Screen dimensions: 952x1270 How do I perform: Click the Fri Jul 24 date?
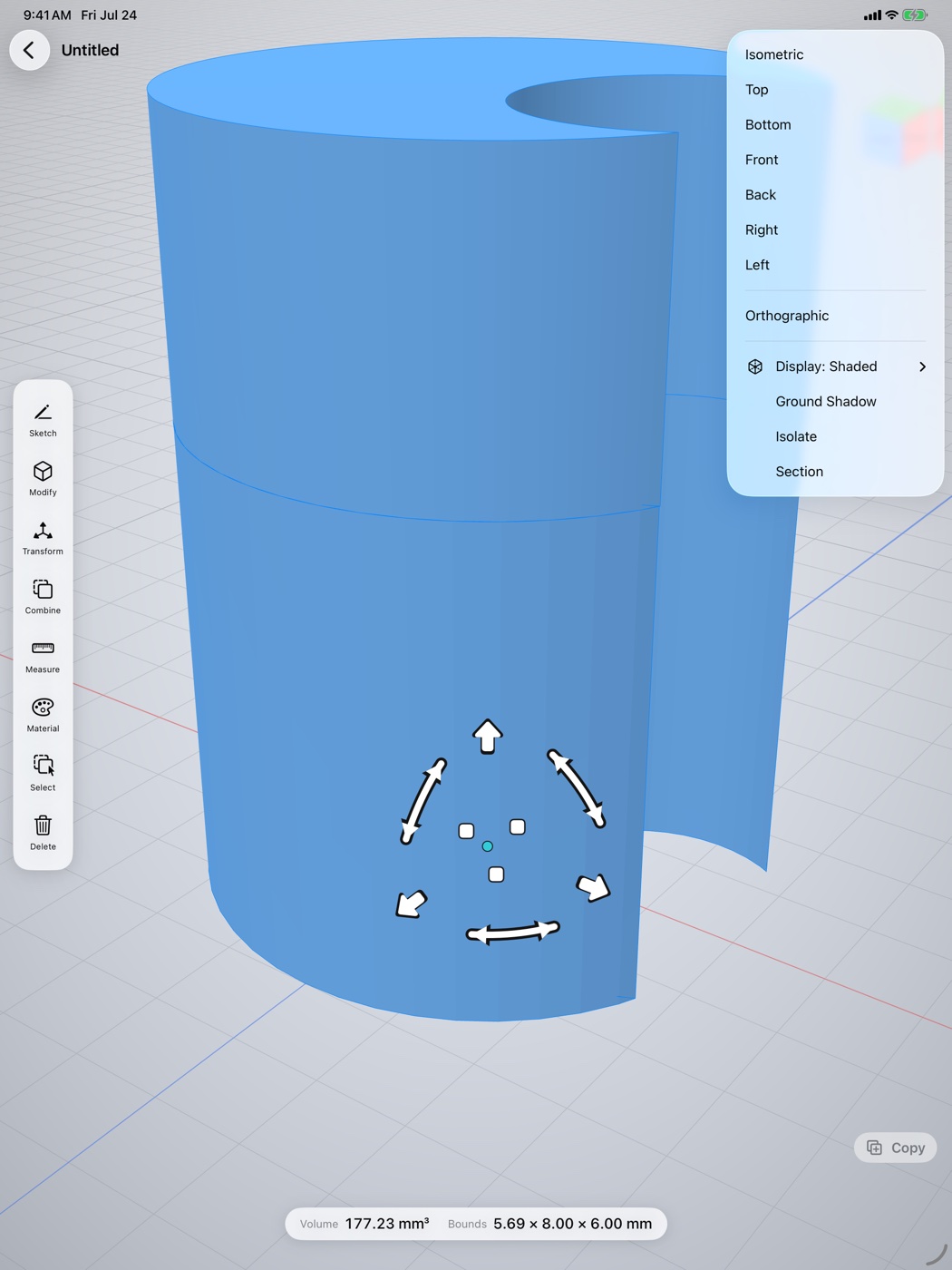(x=109, y=15)
